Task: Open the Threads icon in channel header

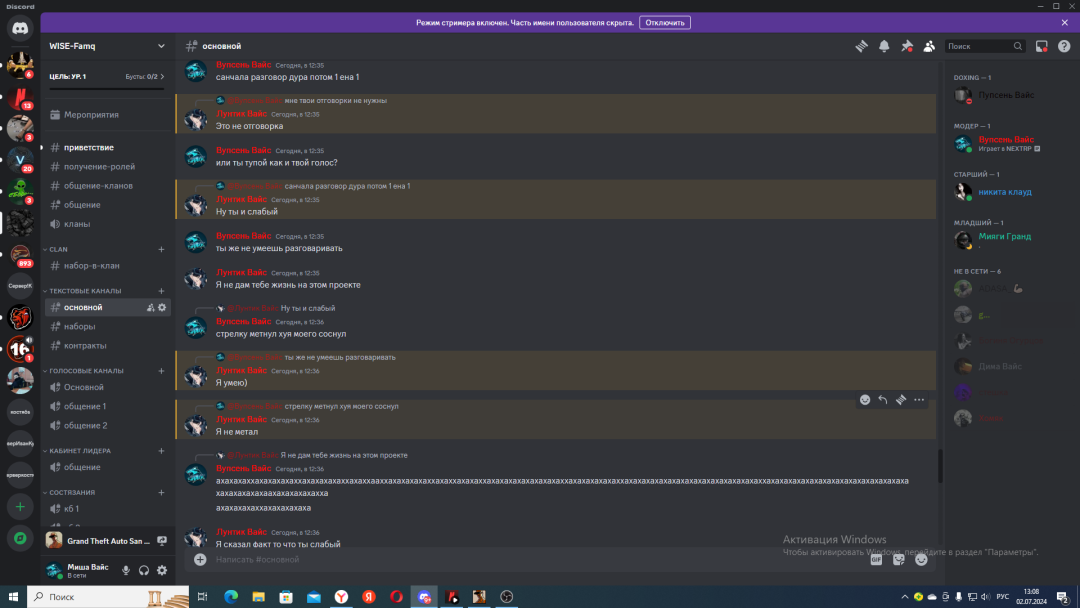Action: (x=860, y=46)
